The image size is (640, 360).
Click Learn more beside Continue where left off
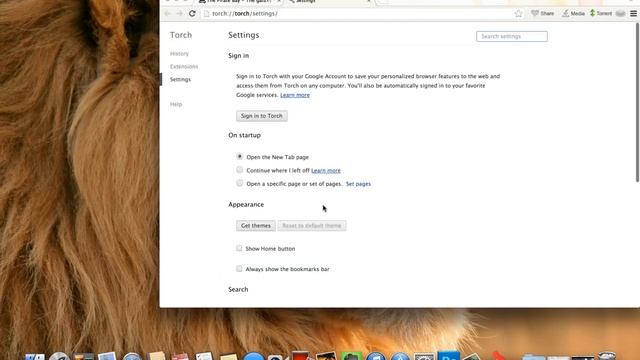click(x=326, y=171)
